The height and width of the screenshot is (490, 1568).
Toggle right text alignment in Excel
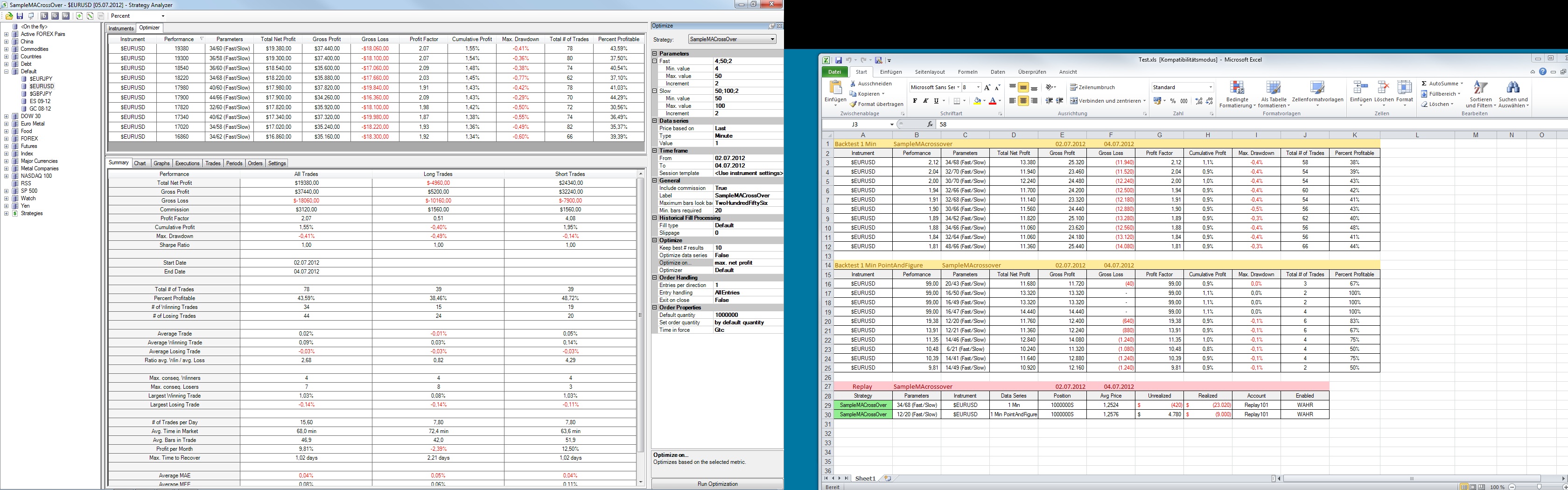pyautogui.click(x=1034, y=101)
